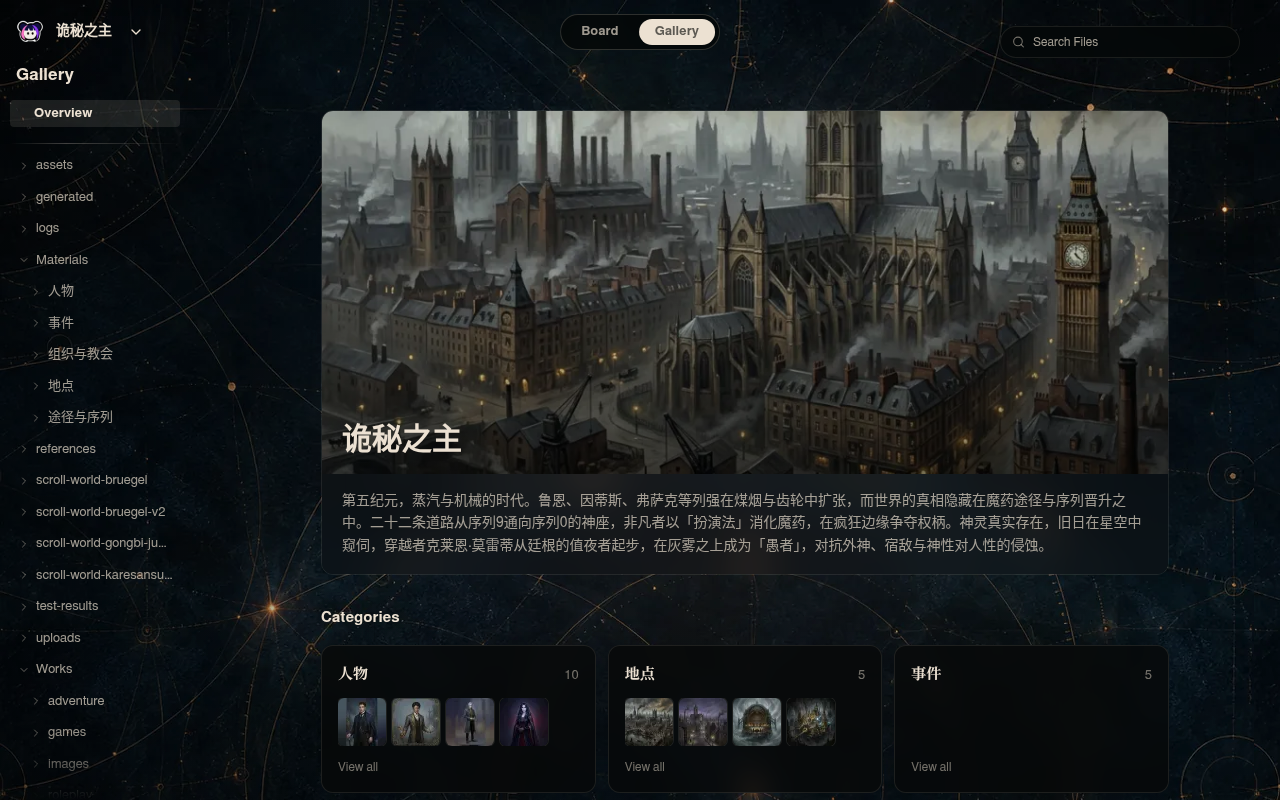Open the 诡秘之主 workspace dropdown arrow
This screenshot has height=800, width=1280.
[136, 31]
